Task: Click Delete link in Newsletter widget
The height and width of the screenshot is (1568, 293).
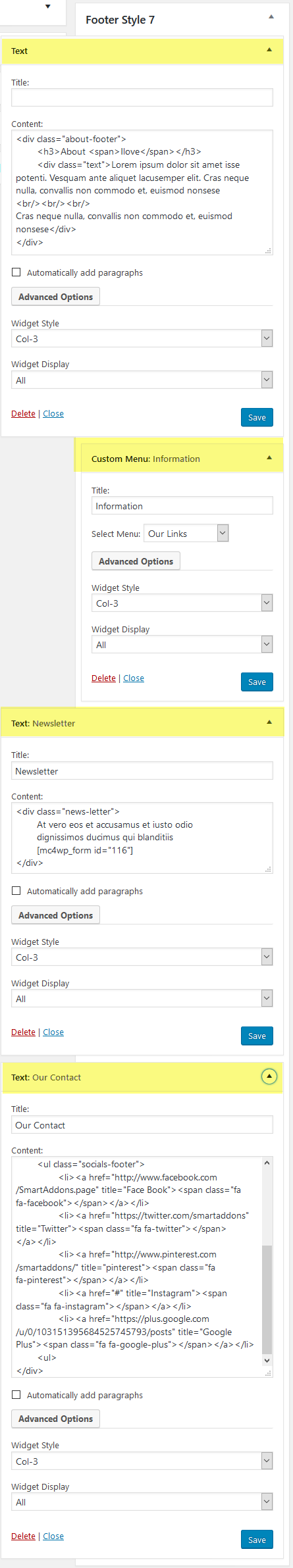Action: click(x=23, y=1032)
